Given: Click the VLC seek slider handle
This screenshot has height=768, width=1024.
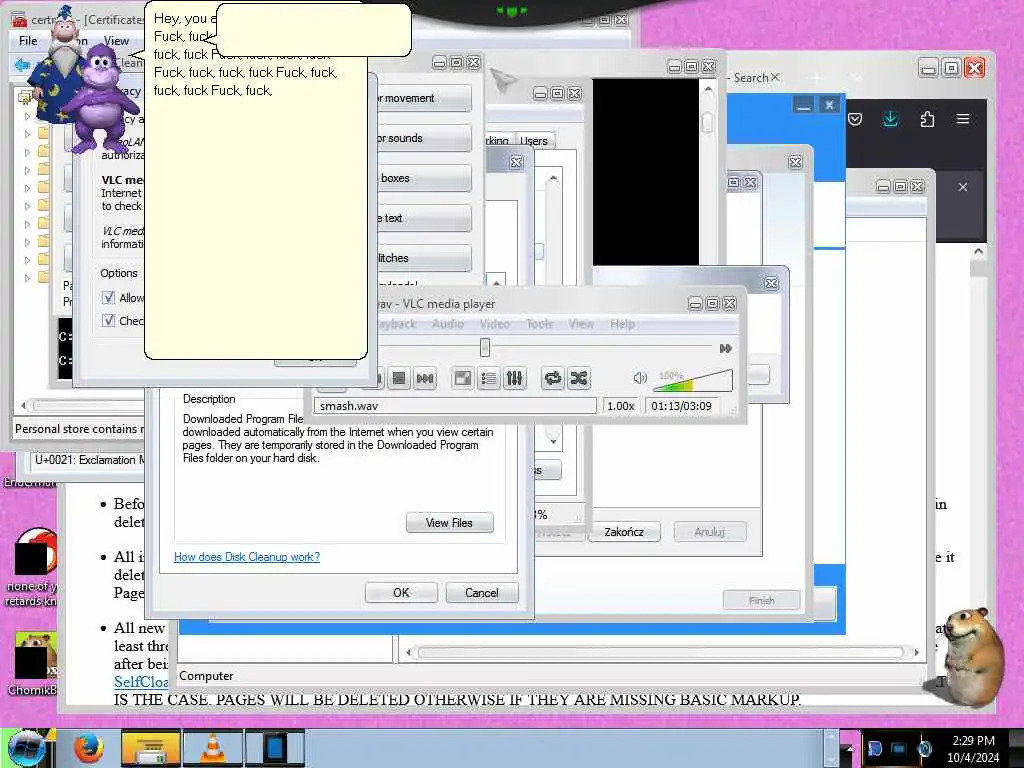Looking at the screenshot, I should 485,347.
